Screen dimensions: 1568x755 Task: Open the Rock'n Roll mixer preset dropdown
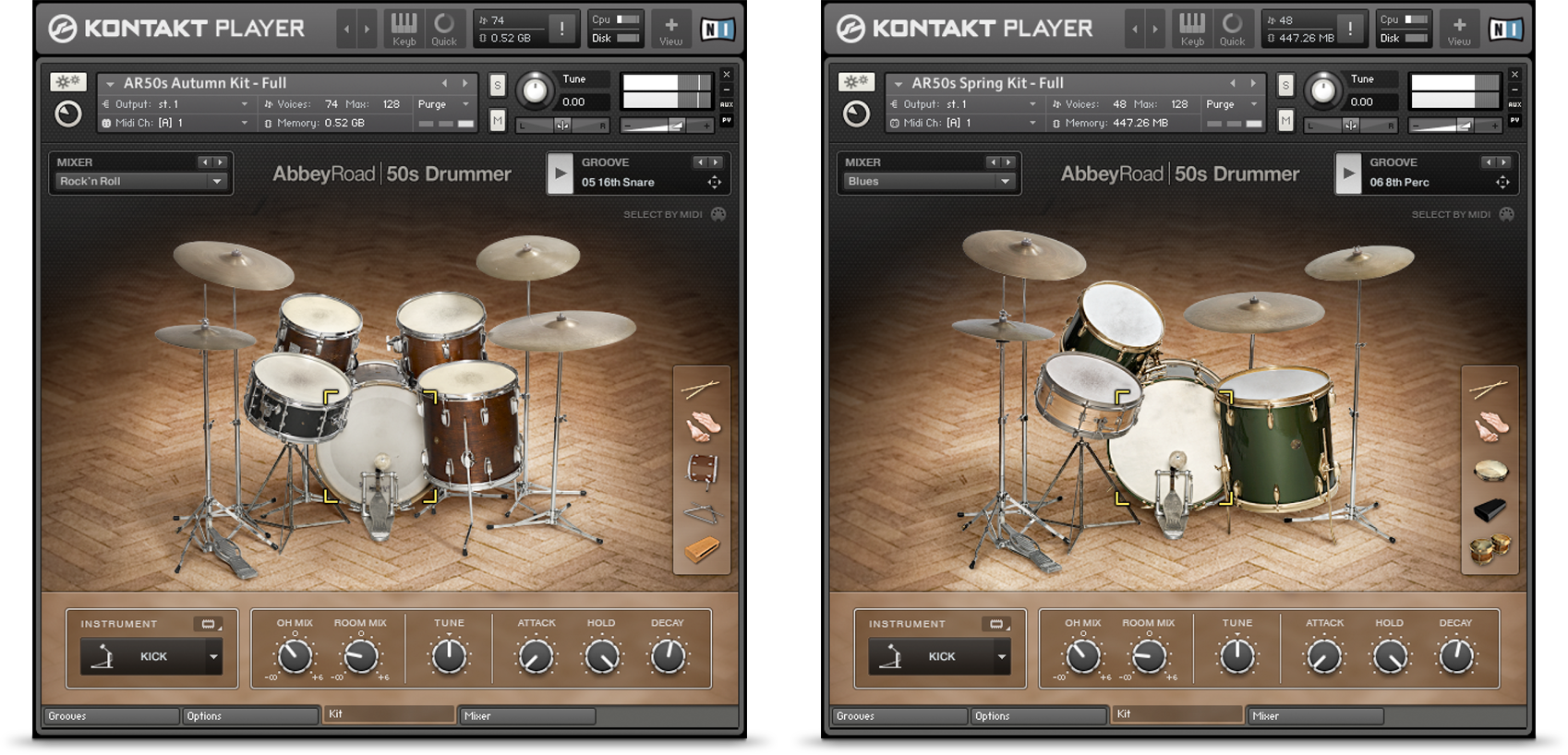(140, 182)
